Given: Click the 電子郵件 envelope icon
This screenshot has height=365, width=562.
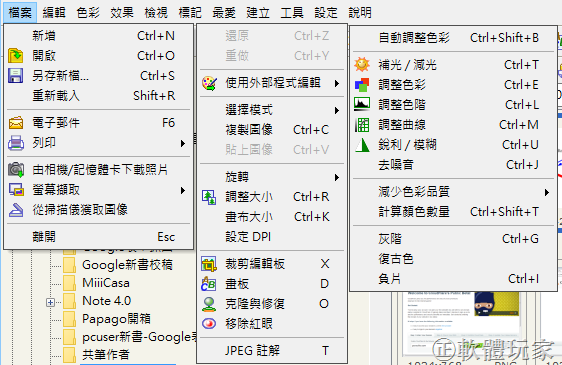Looking at the screenshot, I should coord(16,123).
